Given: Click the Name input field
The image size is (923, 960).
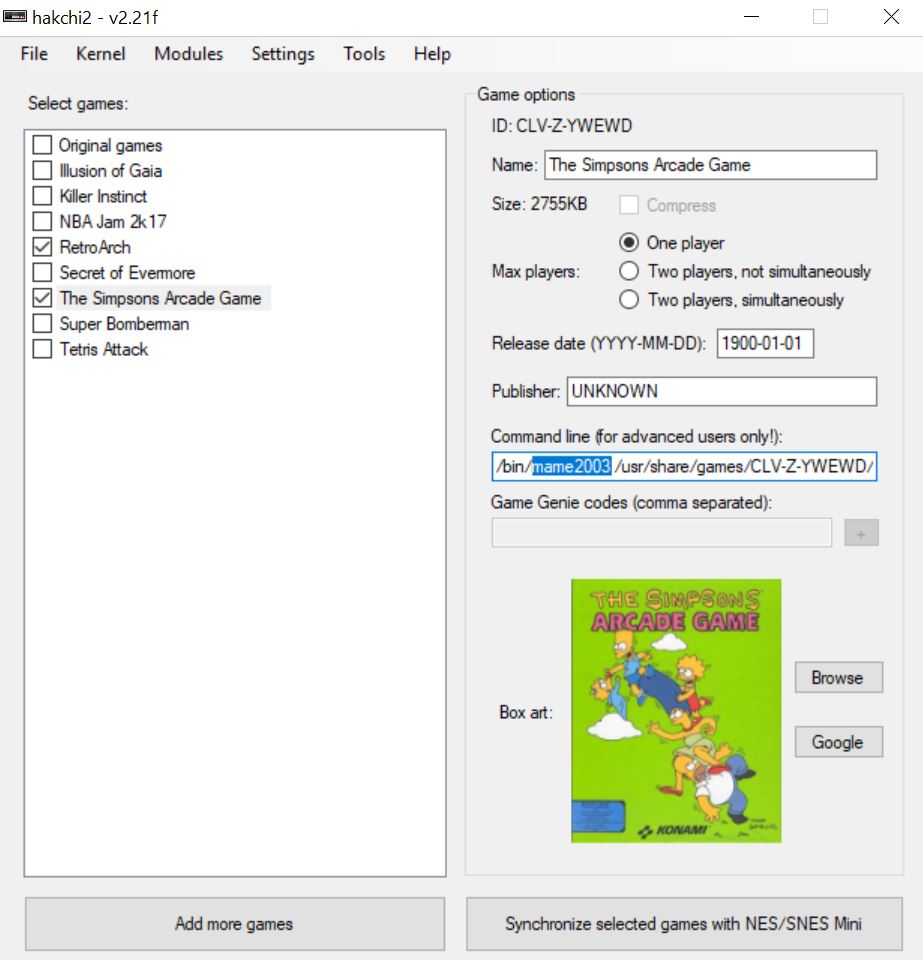Looking at the screenshot, I should click(x=711, y=165).
